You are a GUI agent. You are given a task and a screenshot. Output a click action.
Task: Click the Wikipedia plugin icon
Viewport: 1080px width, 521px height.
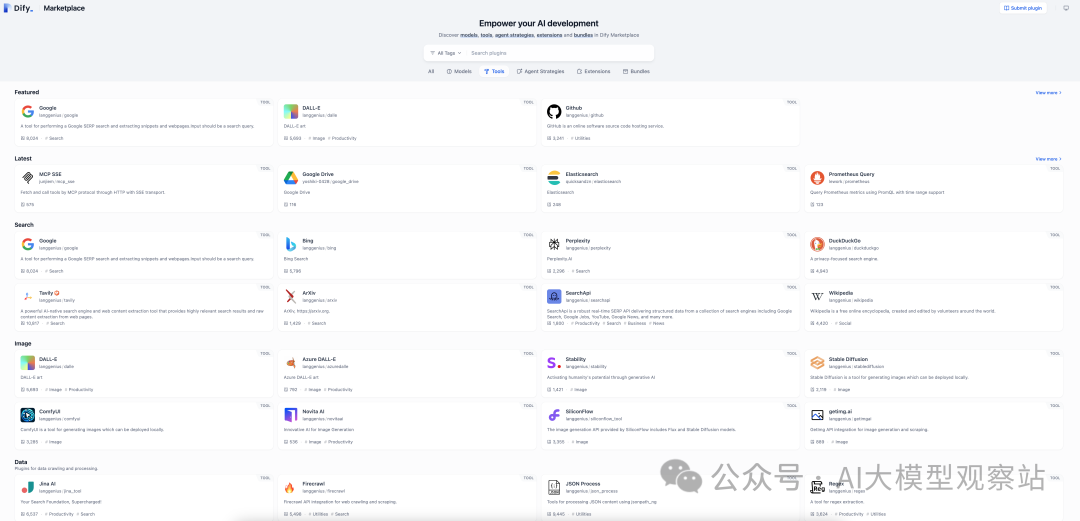coord(817,296)
